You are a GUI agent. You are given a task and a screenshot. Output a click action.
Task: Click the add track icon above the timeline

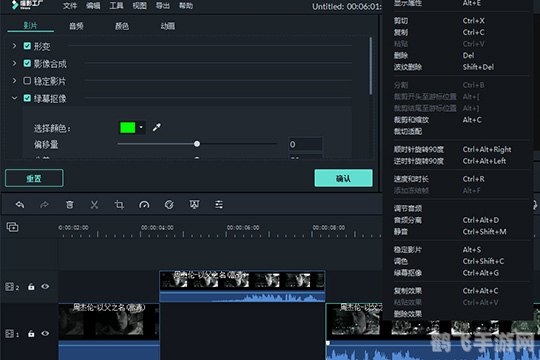12,227
